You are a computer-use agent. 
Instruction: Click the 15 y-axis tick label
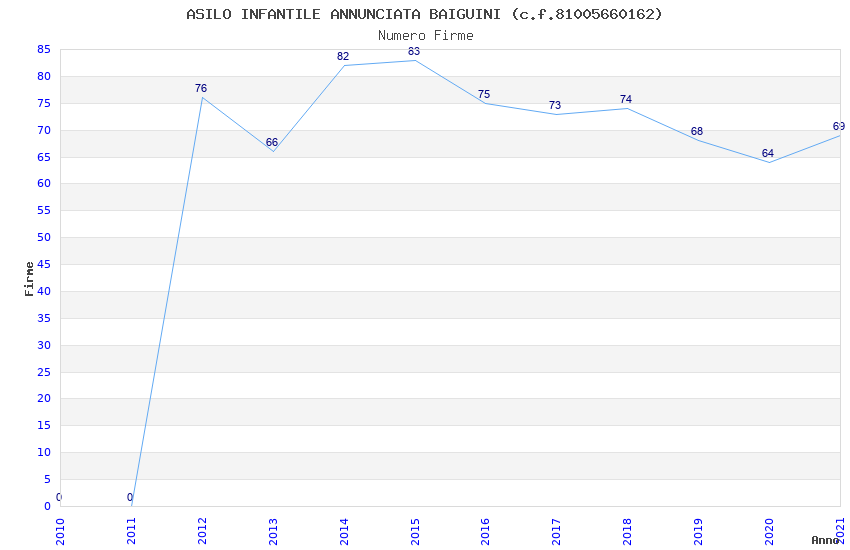pos(44,425)
